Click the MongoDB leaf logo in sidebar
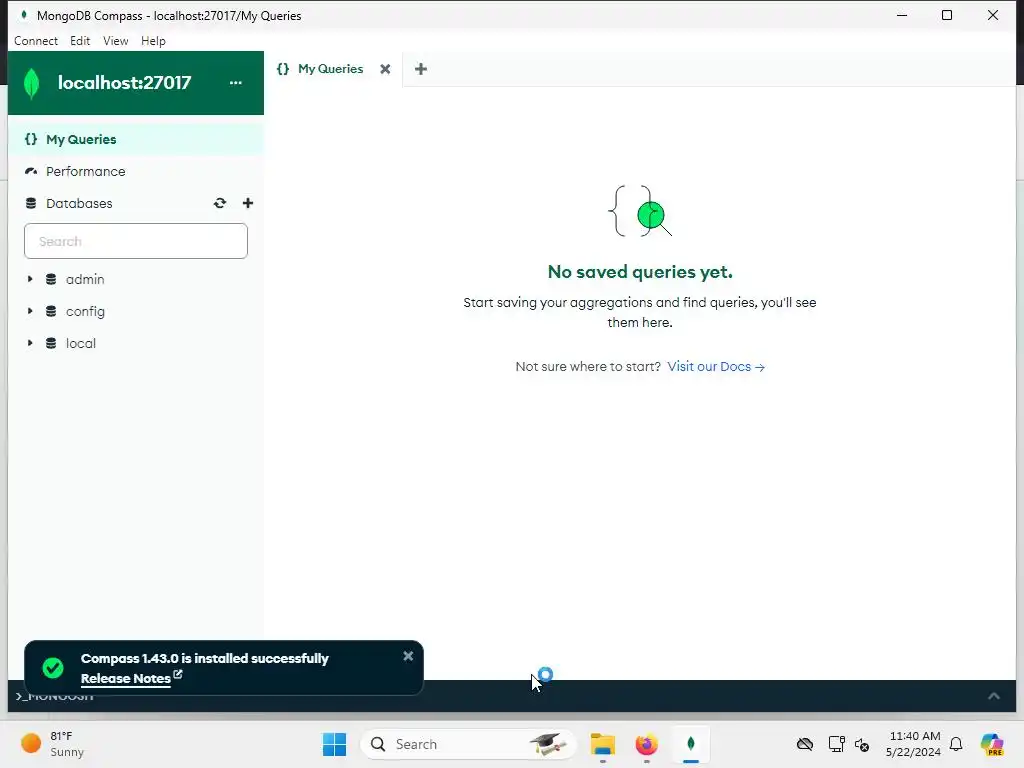The image size is (1024, 768). coord(31,84)
